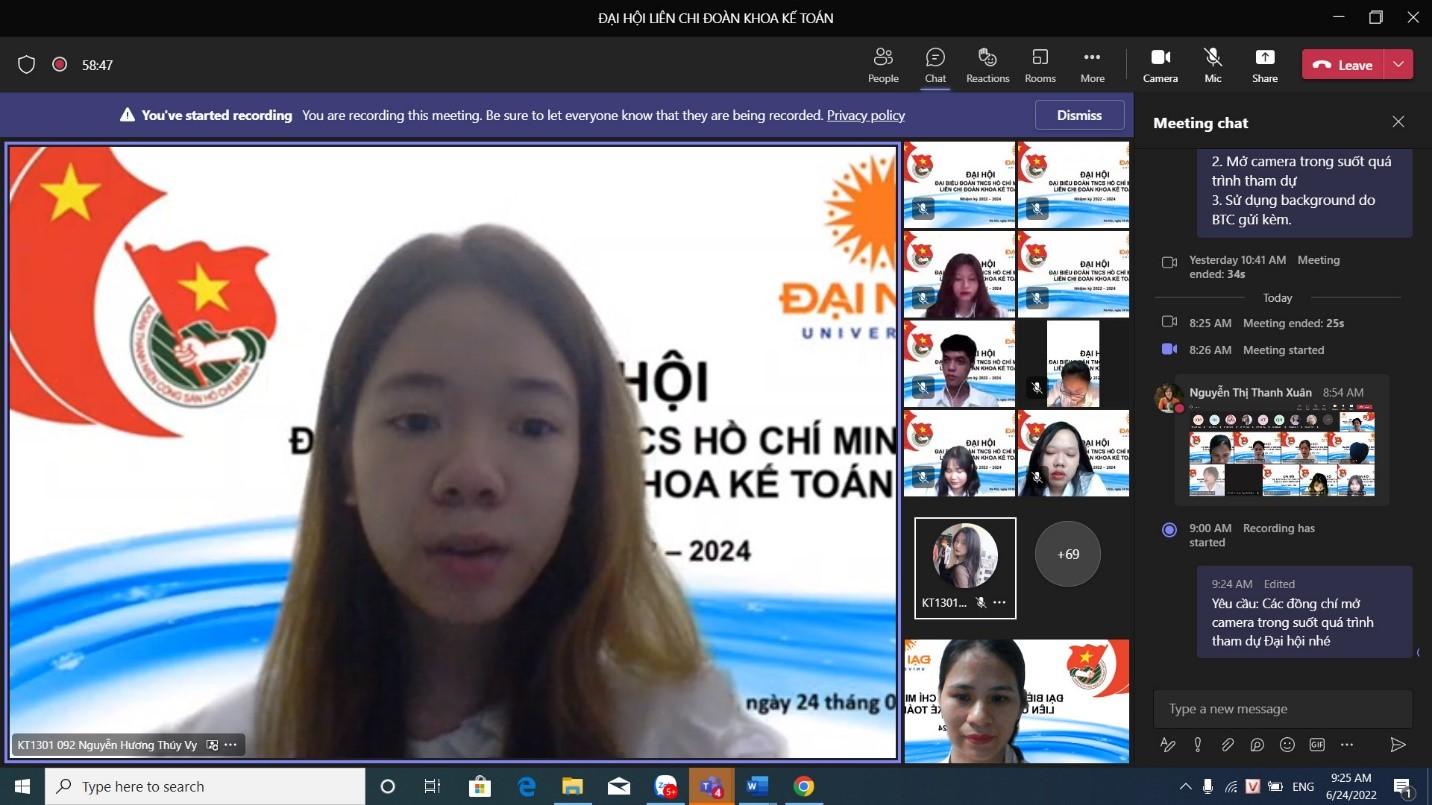Image resolution: width=1432 pixels, height=805 pixels.
Task: Click the shield security icon
Action: 27,65
